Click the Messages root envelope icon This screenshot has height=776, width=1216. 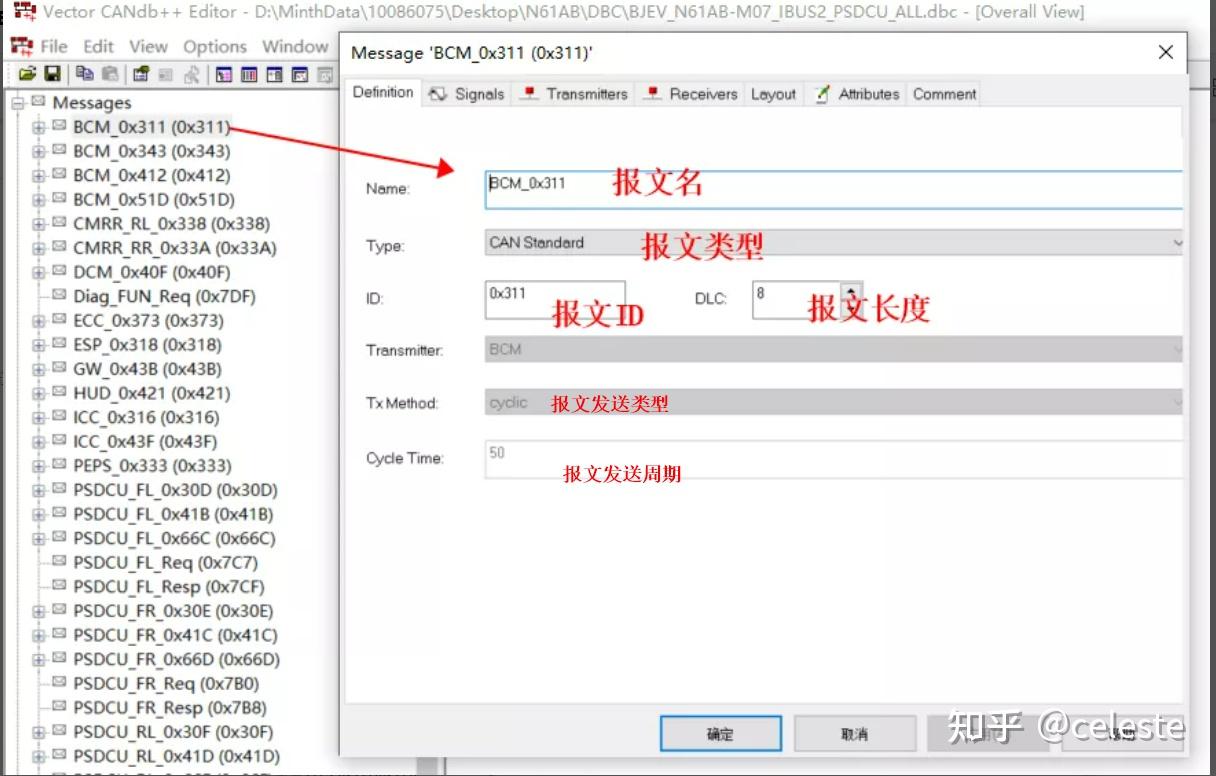[x=38, y=101]
